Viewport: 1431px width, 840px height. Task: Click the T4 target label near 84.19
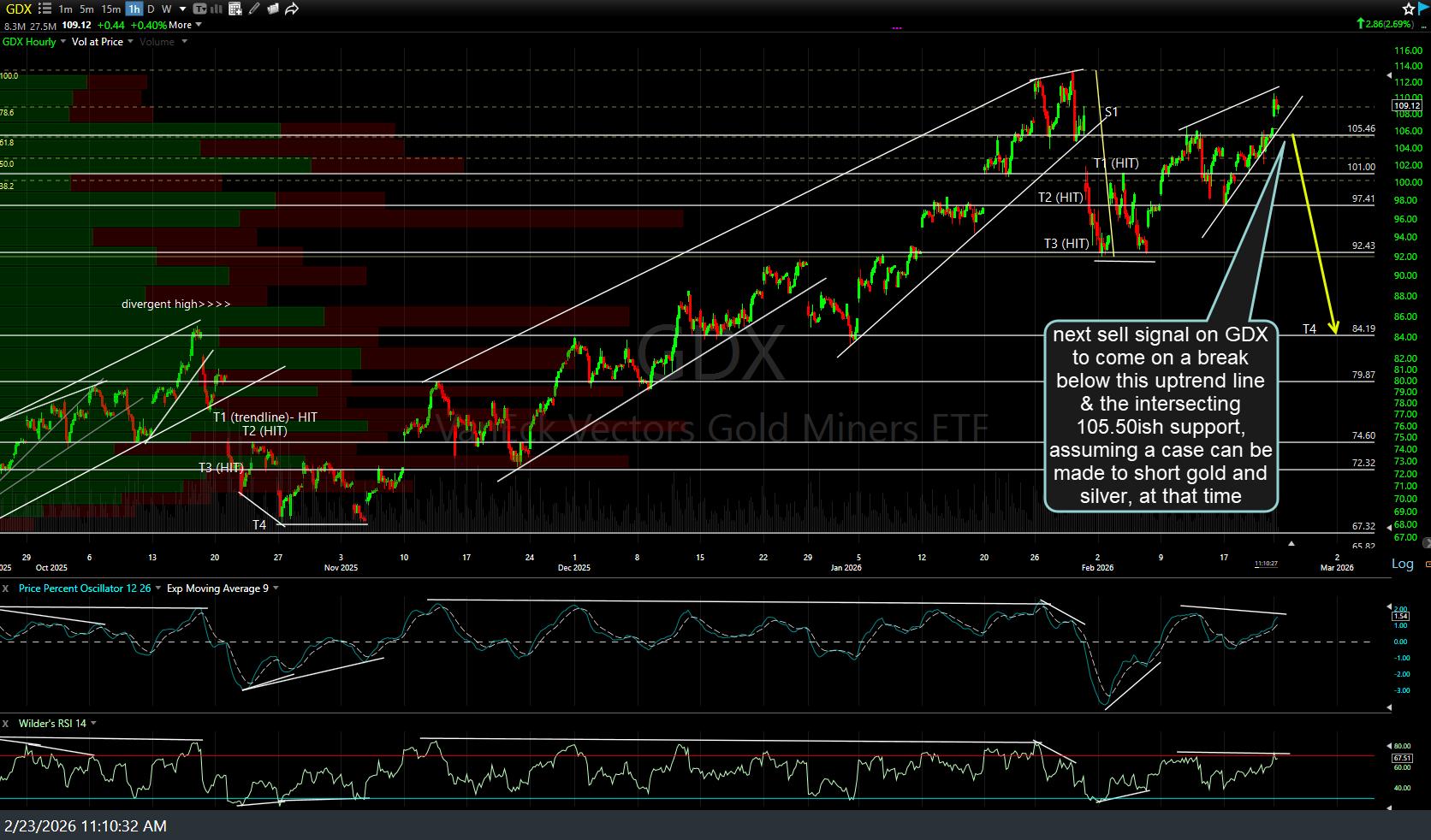point(1309,329)
